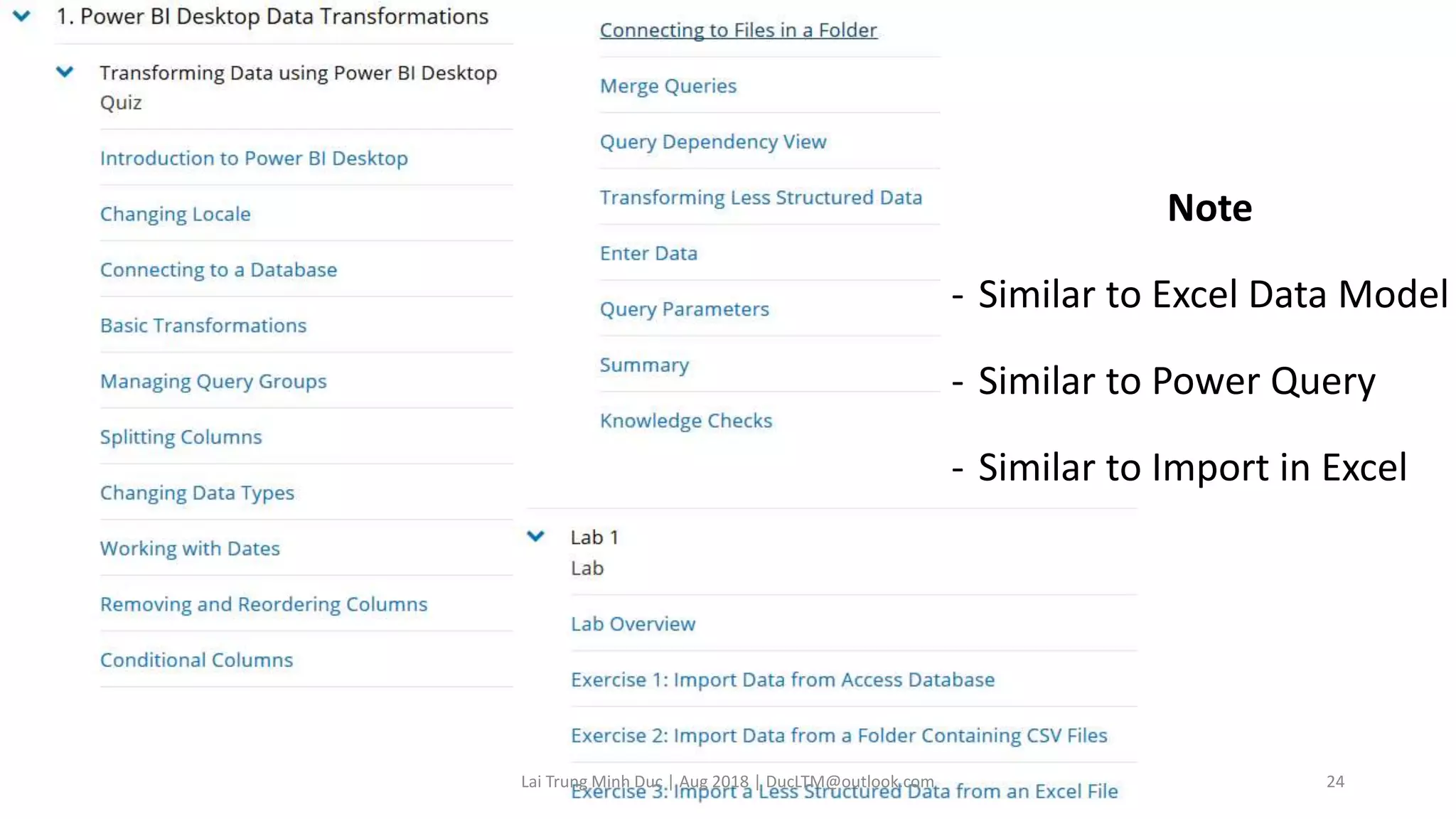
Task: Go to Connecting to a Database
Action: (x=218, y=269)
